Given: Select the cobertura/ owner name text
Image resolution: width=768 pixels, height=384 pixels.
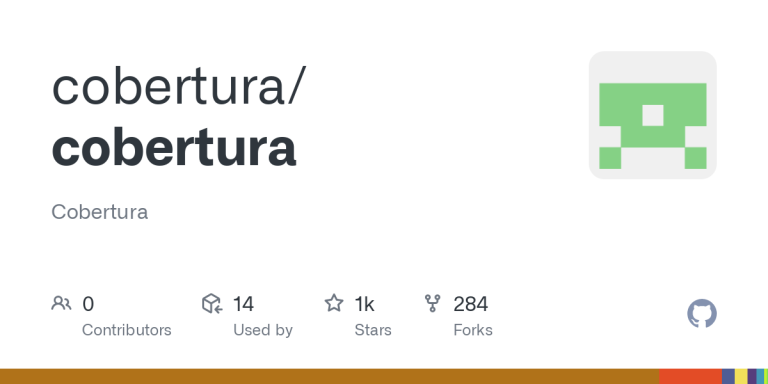Looking at the screenshot, I should tap(179, 87).
